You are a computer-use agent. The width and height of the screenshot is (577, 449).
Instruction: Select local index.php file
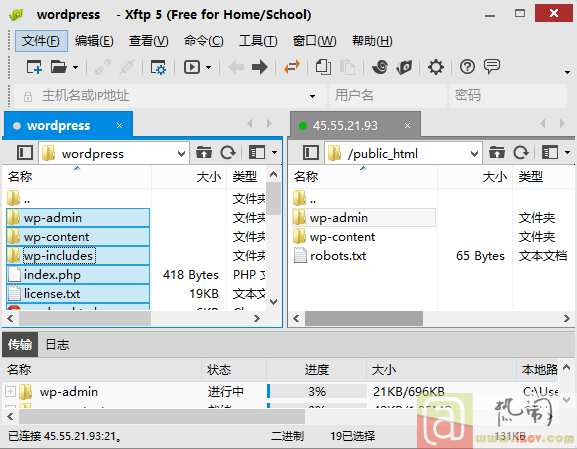tap(78, 275)
